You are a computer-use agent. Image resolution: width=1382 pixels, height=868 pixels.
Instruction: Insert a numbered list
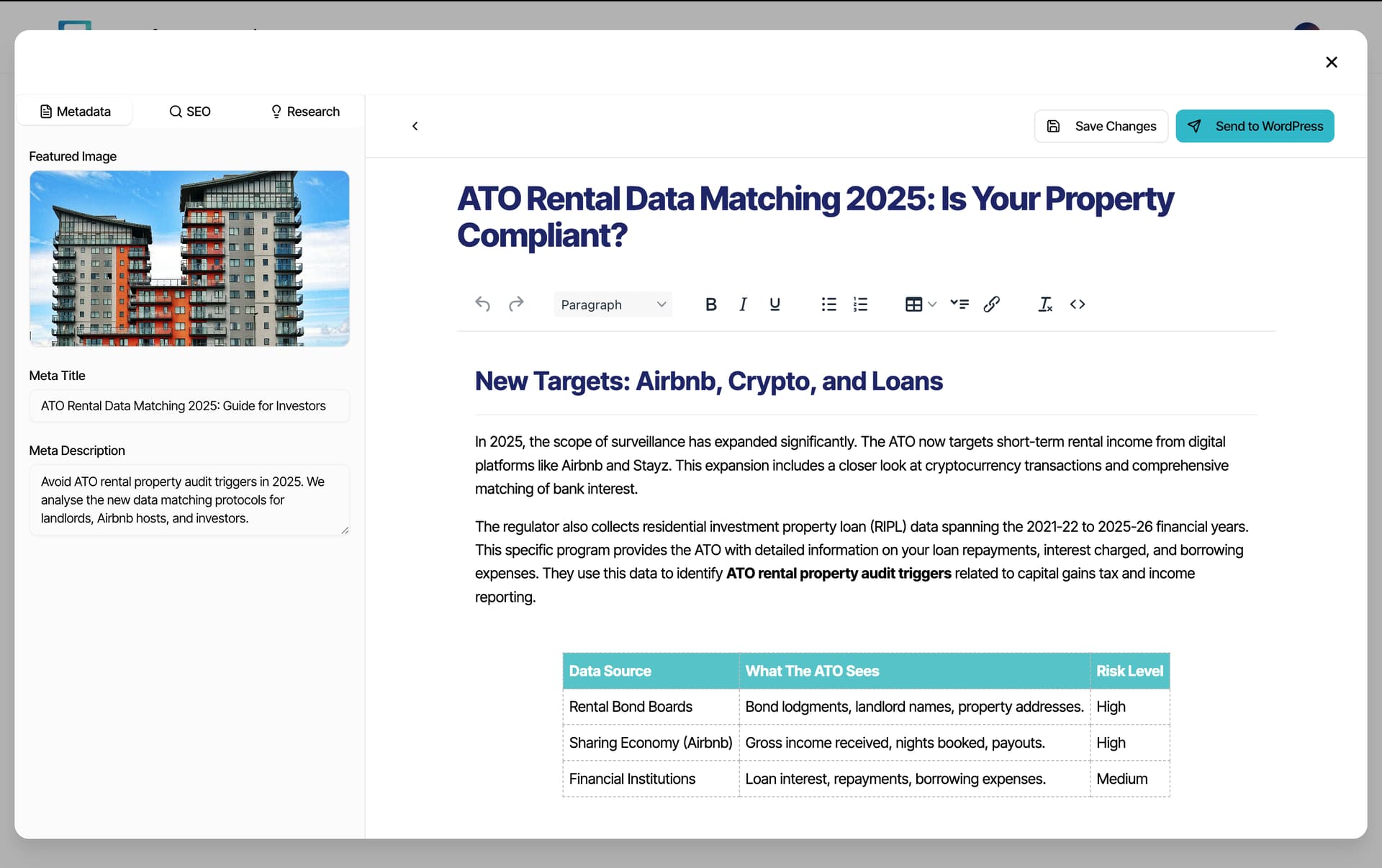pyautogui.click(x=860, y=304)
